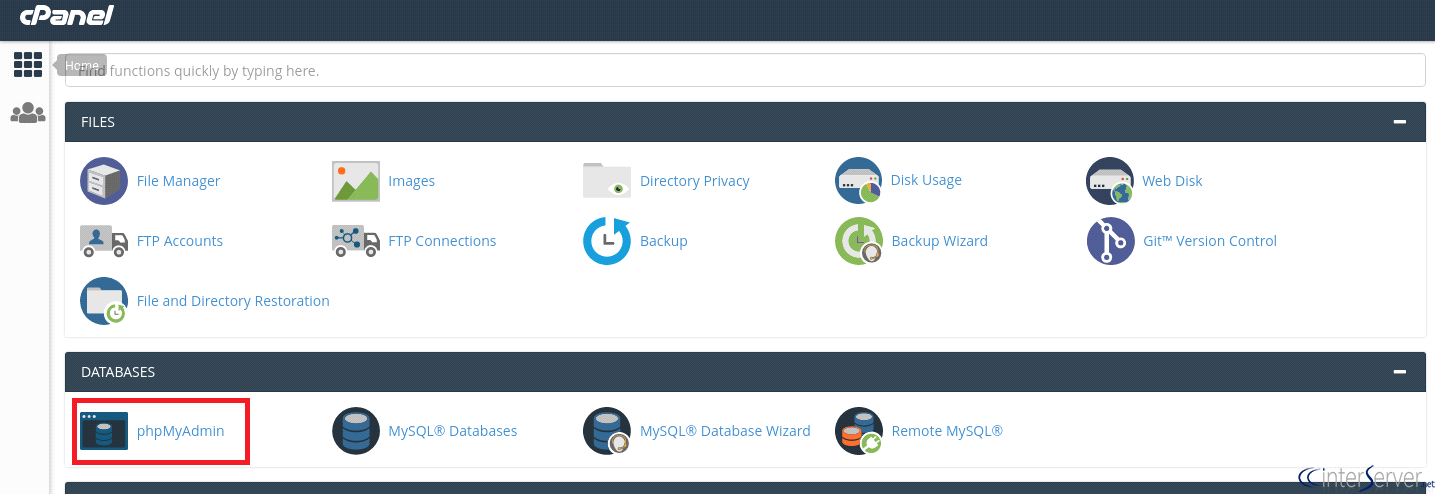Screen dimensions: 1435x494
Task: Open the Git Version Control icon
Action: click(1110, 241)
